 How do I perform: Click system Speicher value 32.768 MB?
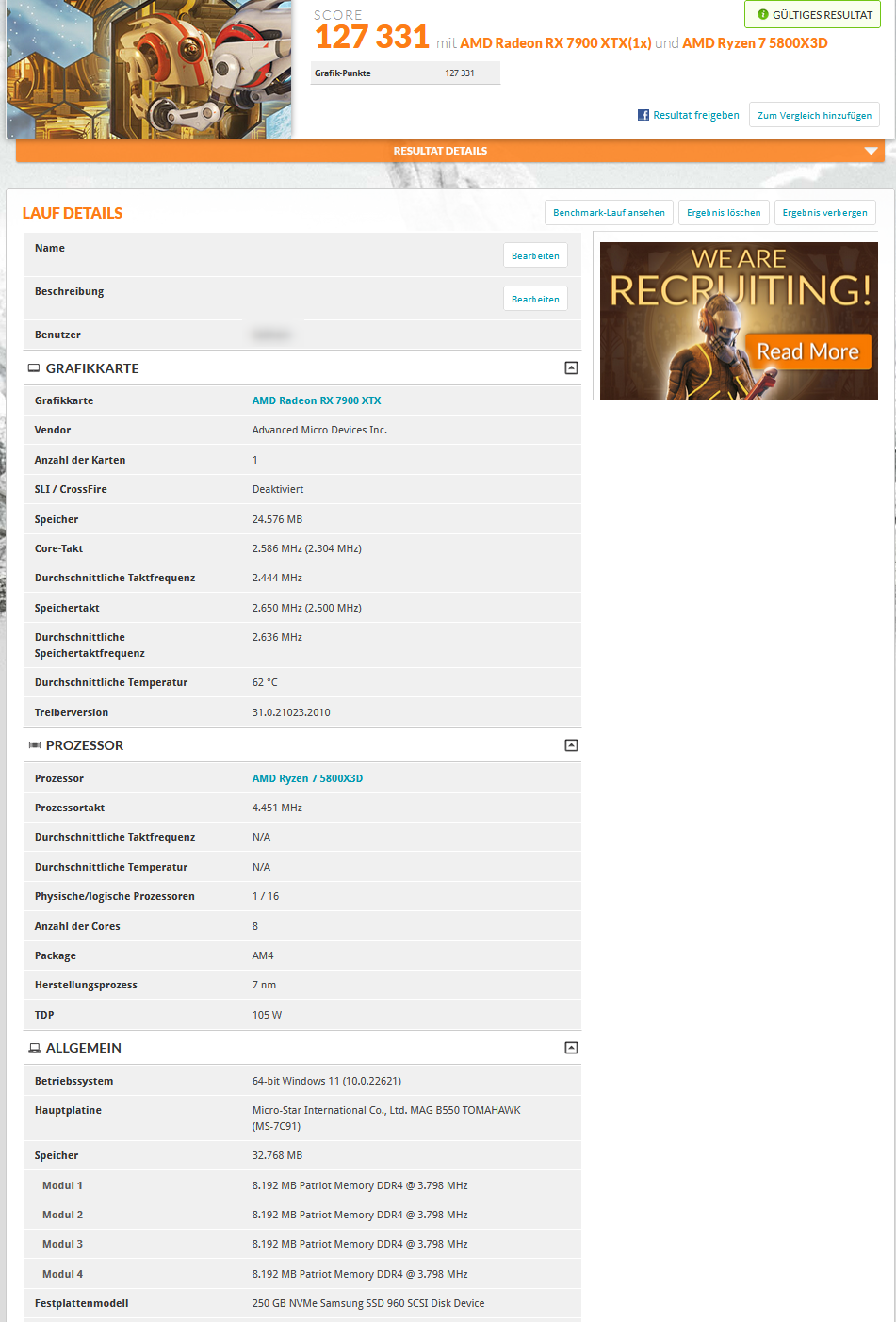[x=277, y=1155]
